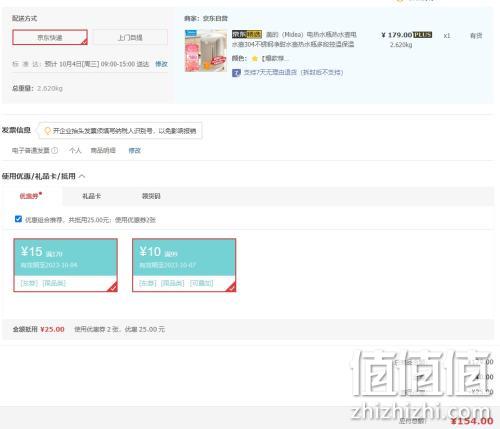Click the 7-day return policy icon
The height and width of the screenshot is (429, 500).
point(236,72)
